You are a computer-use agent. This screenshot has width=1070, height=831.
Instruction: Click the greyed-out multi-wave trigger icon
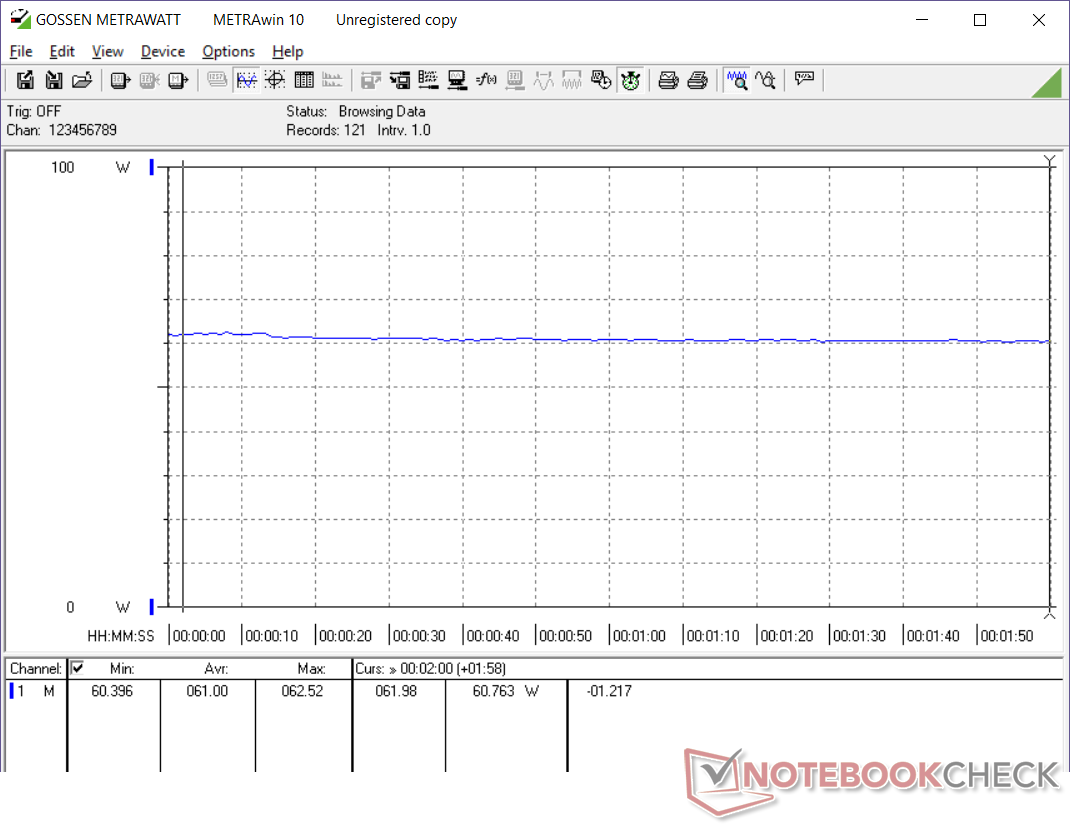click(x=572, y=81)
